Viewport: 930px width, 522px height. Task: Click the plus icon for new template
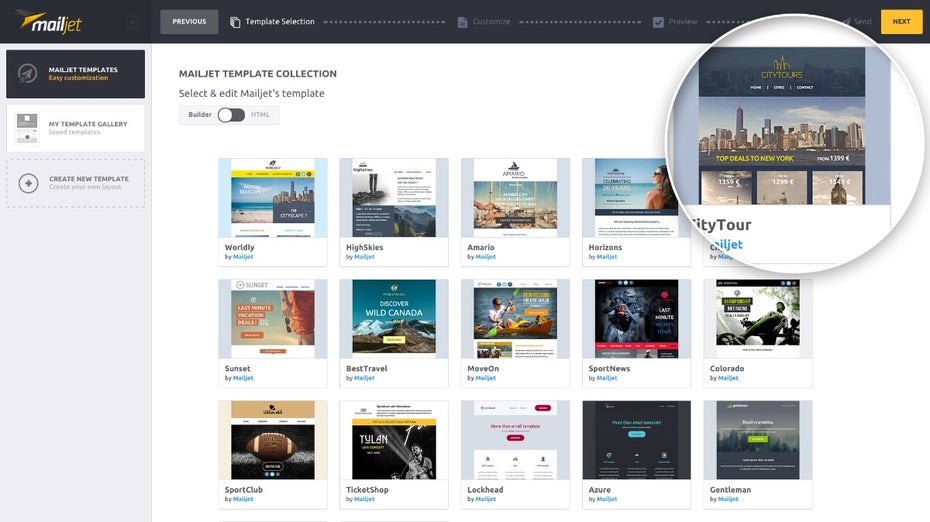tap(28, 183)
